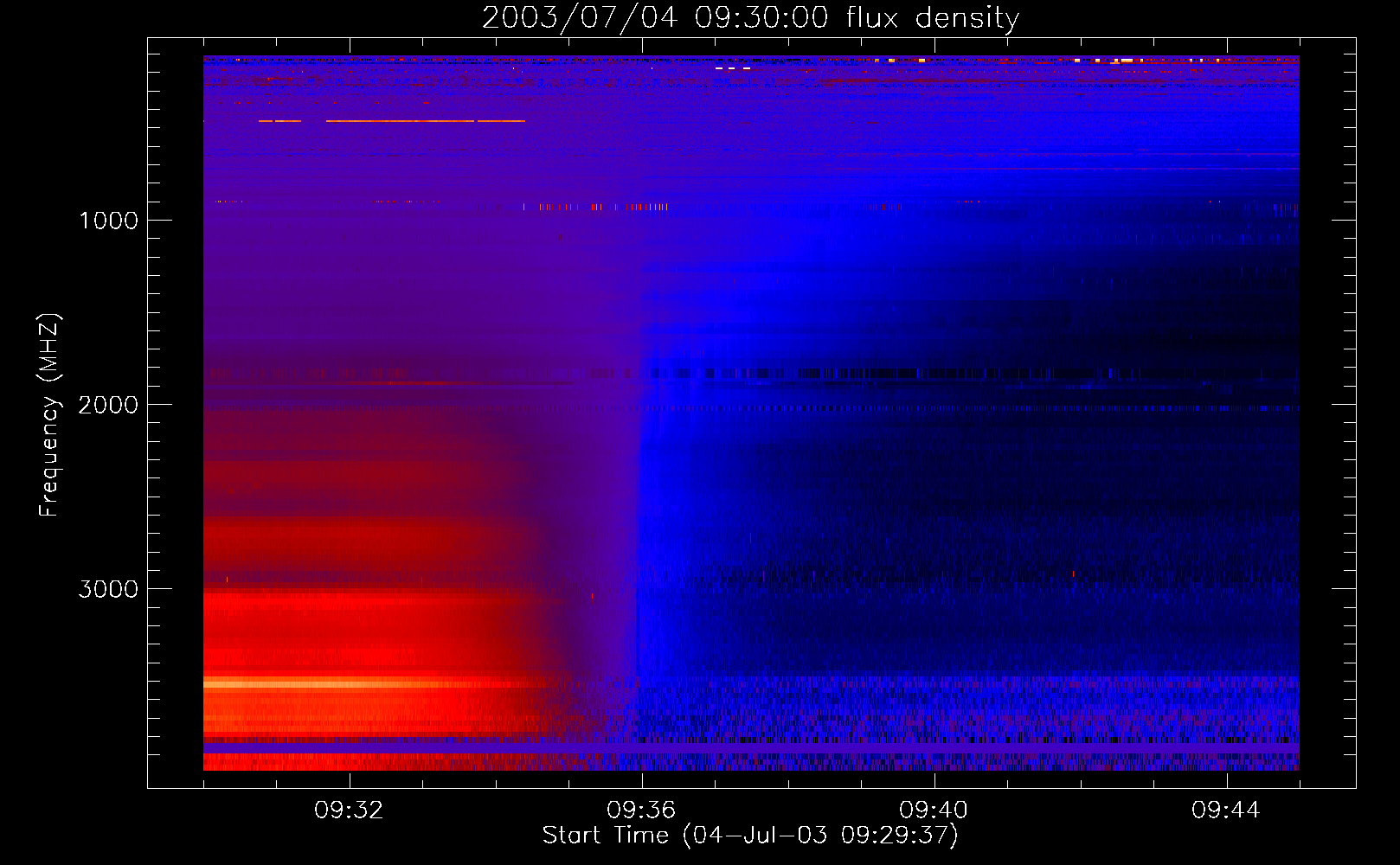Viewport: 1400px width, 865px height.
Task: Click the 'Frequency (MHZ)' axis title
Action: point(50,415)
